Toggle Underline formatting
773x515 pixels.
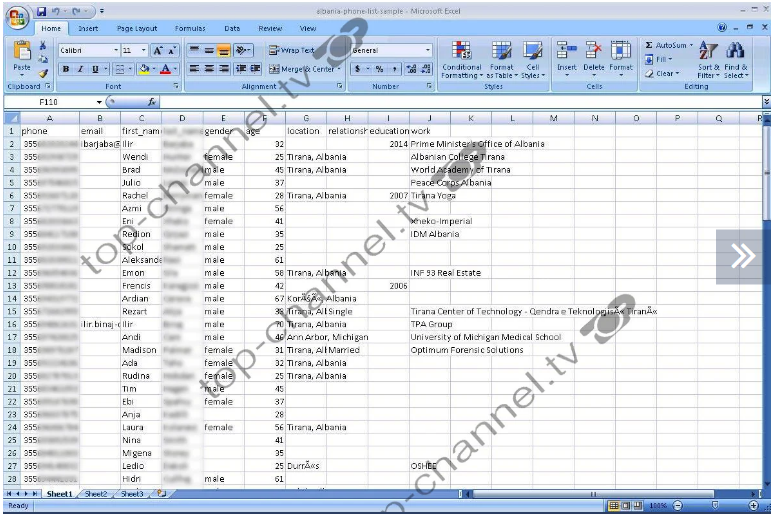[x=95, y=69]
